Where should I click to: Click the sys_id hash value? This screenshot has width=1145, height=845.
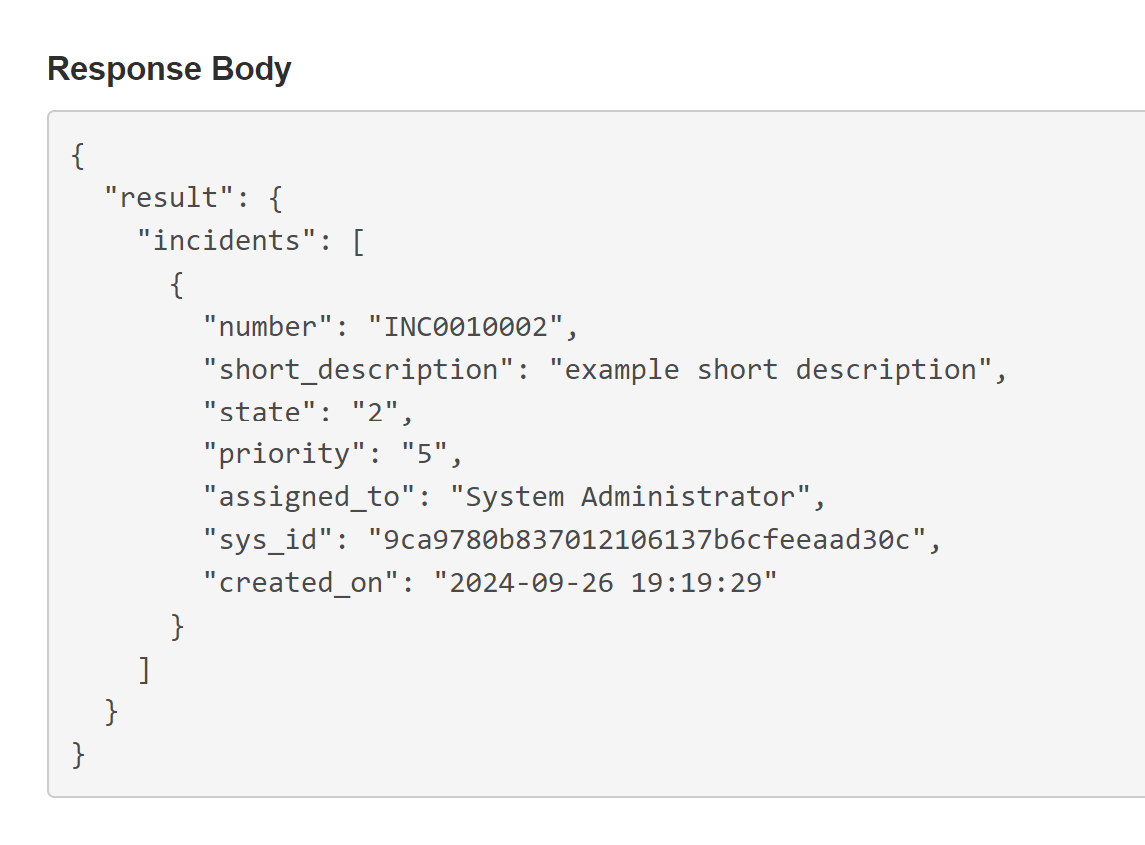coord(647,540)
